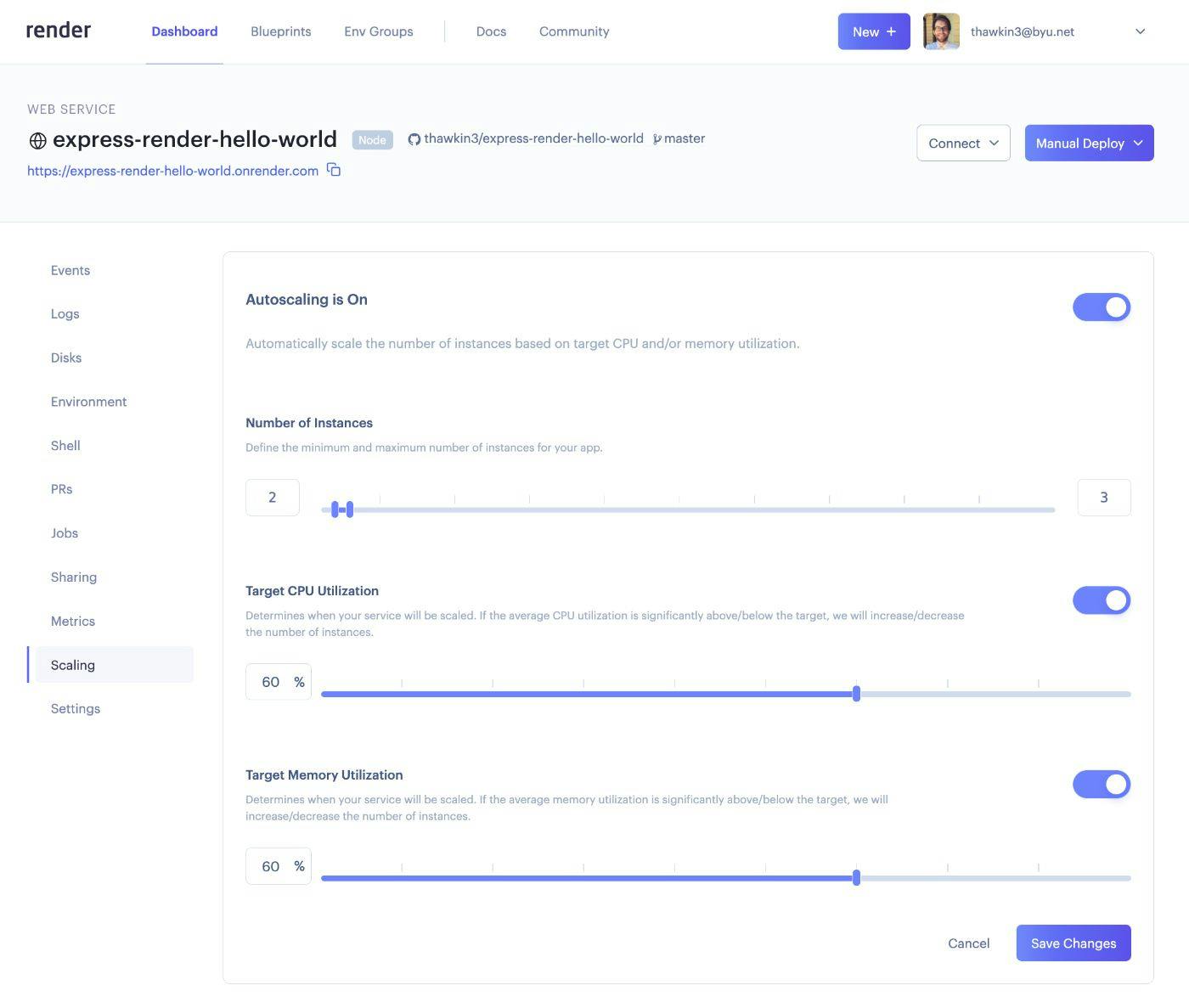1189x1008 pixels.
Task: Click the render logo
Action: point(59,31)
